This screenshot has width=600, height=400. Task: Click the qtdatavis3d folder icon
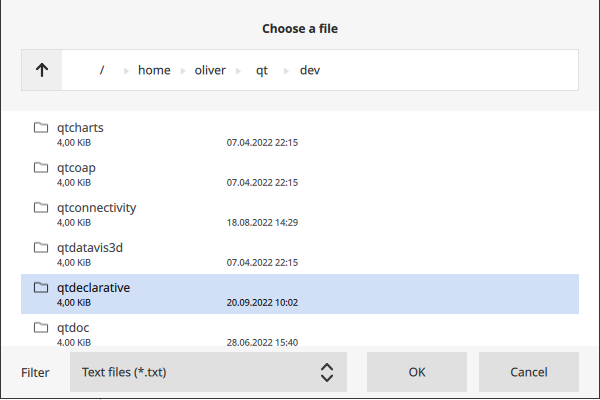[41, 247]
